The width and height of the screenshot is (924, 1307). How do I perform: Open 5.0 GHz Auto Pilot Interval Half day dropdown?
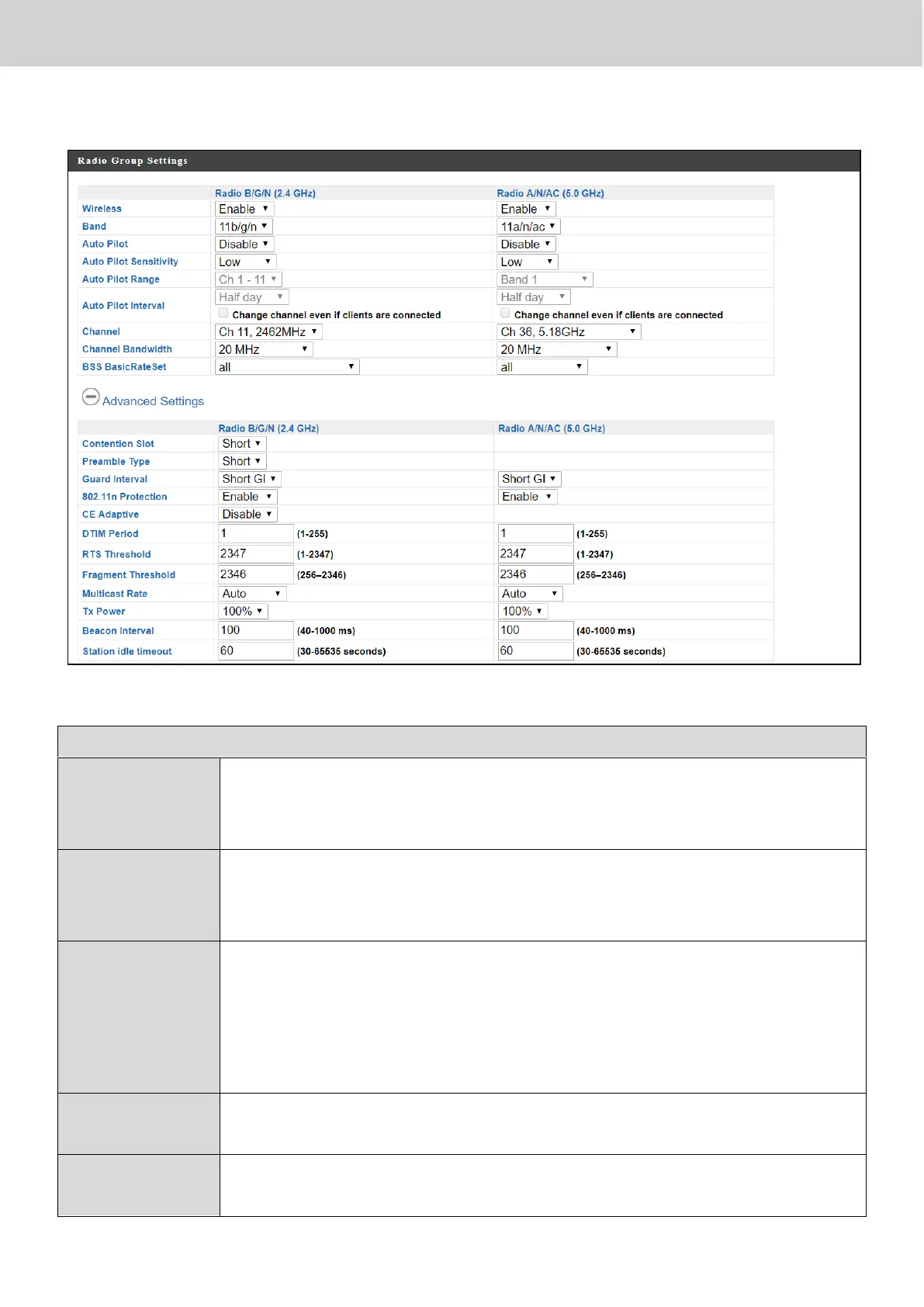pos(533,297)
